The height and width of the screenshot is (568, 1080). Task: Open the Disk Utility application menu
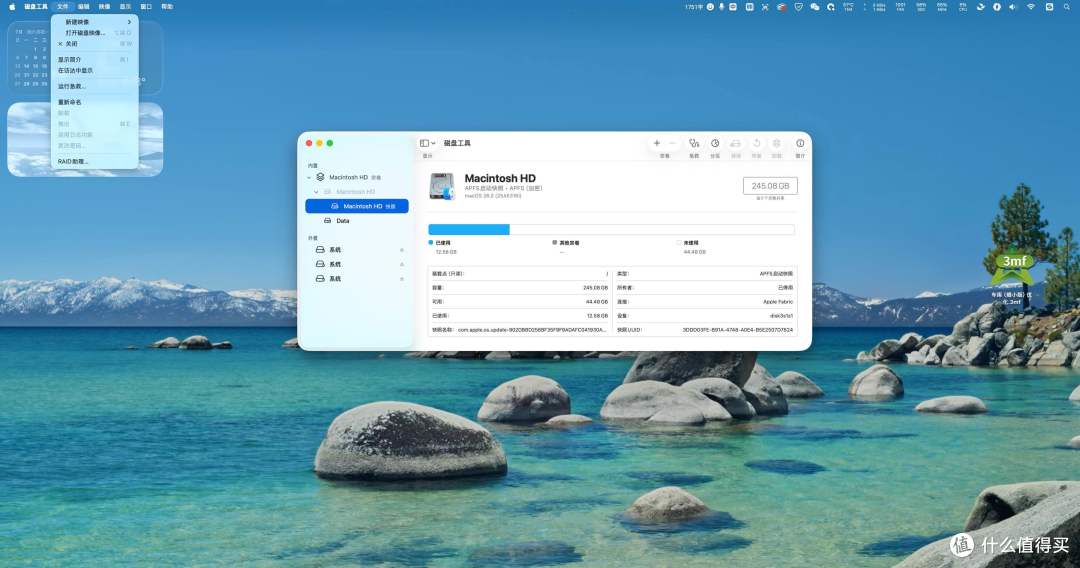(36, 6)
